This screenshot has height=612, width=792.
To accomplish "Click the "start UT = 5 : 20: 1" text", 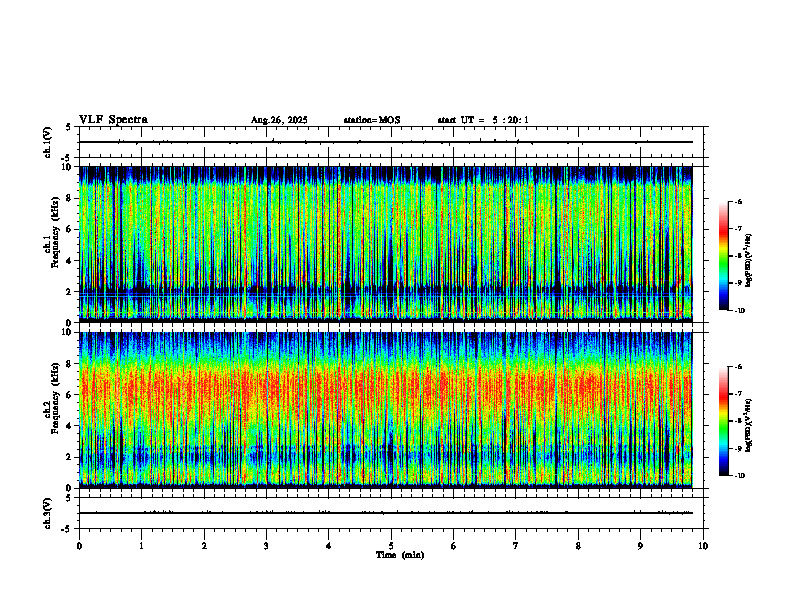I will [x=483, y=120].
